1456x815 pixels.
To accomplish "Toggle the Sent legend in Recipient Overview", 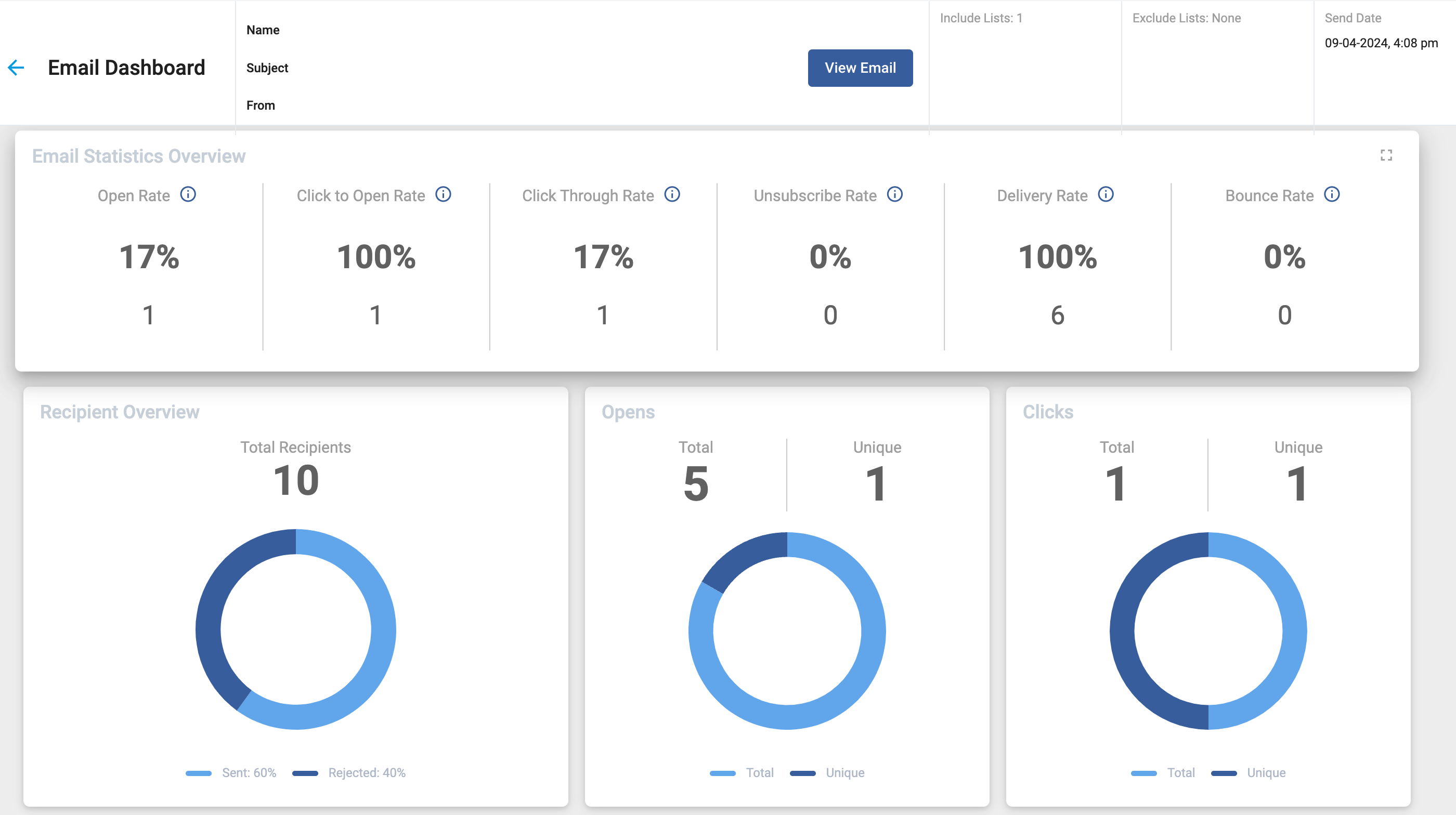I will [232, 773].
